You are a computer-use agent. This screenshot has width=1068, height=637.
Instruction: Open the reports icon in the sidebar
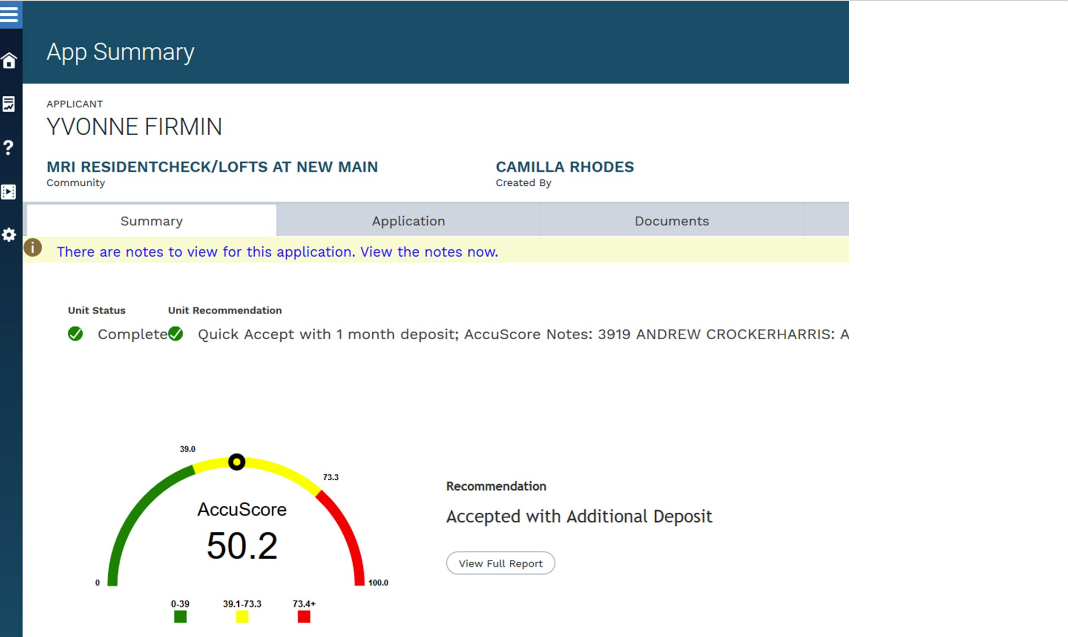click(x=9, y=103)
